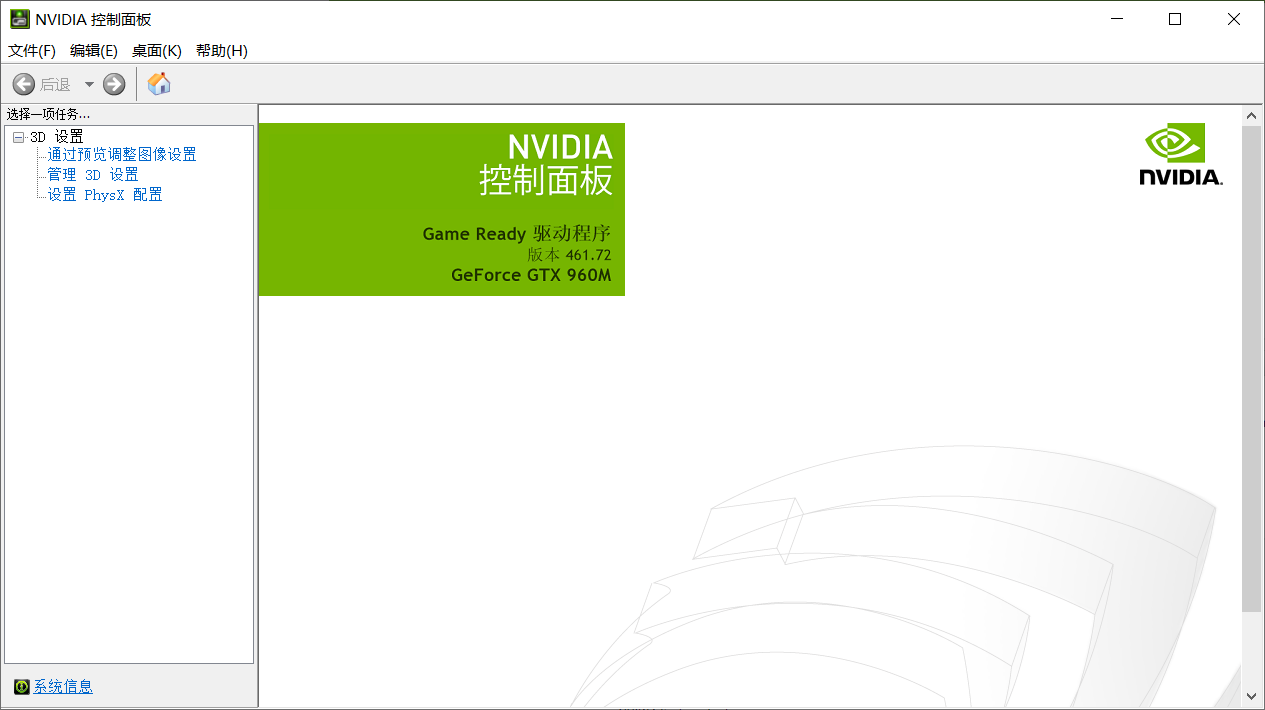Go to the Home page icon

point(159,84)
